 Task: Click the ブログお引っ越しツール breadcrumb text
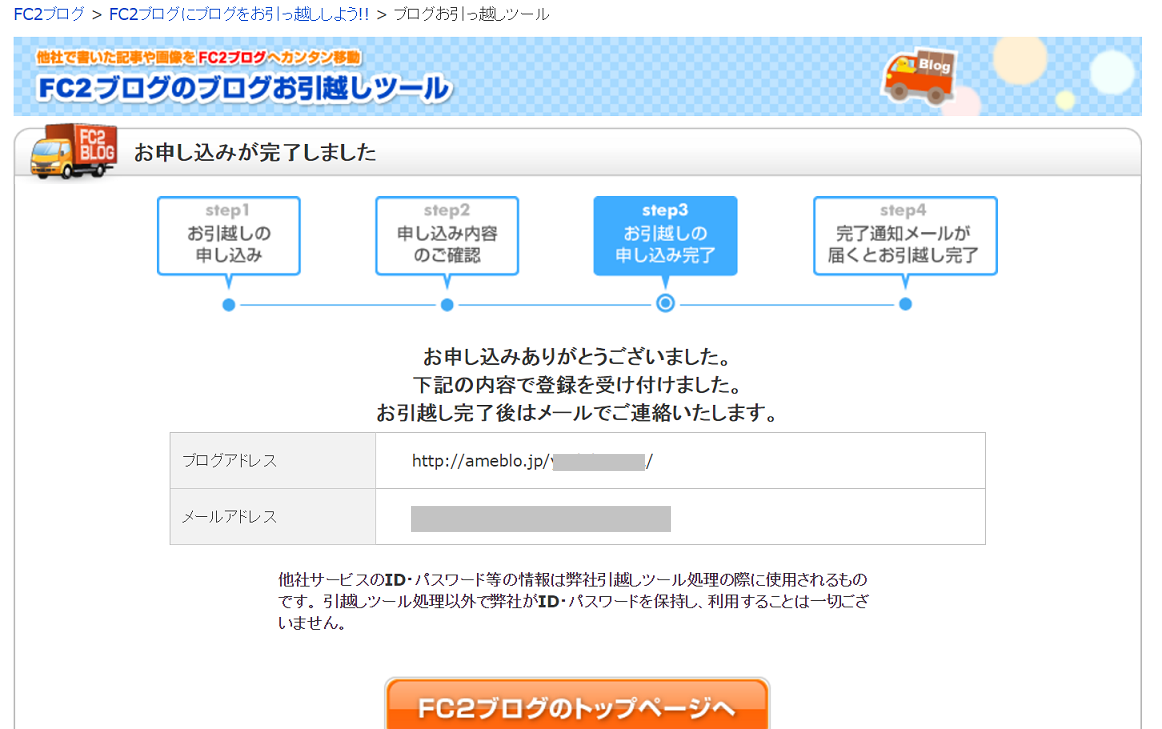(471, 15)
